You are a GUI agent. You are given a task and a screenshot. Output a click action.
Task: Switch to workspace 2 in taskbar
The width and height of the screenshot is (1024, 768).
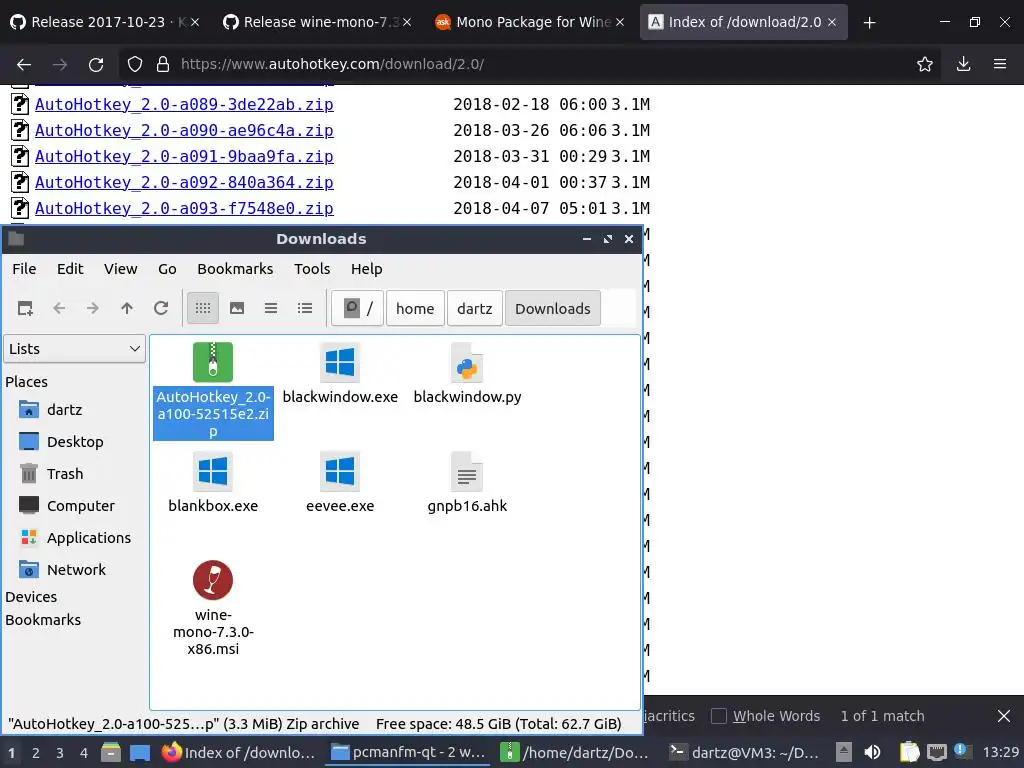pyautogui.click(x=36, y=753)
